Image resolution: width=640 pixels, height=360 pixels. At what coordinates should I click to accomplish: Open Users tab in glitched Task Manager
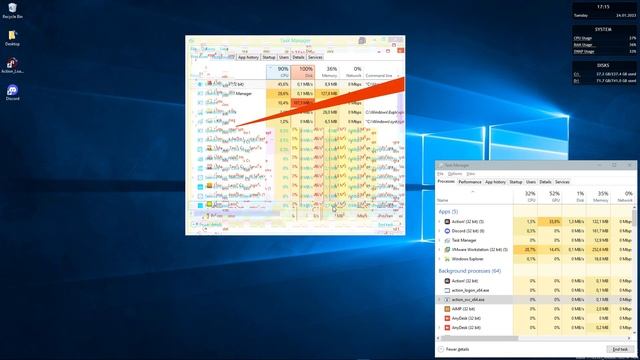(284, 58)
